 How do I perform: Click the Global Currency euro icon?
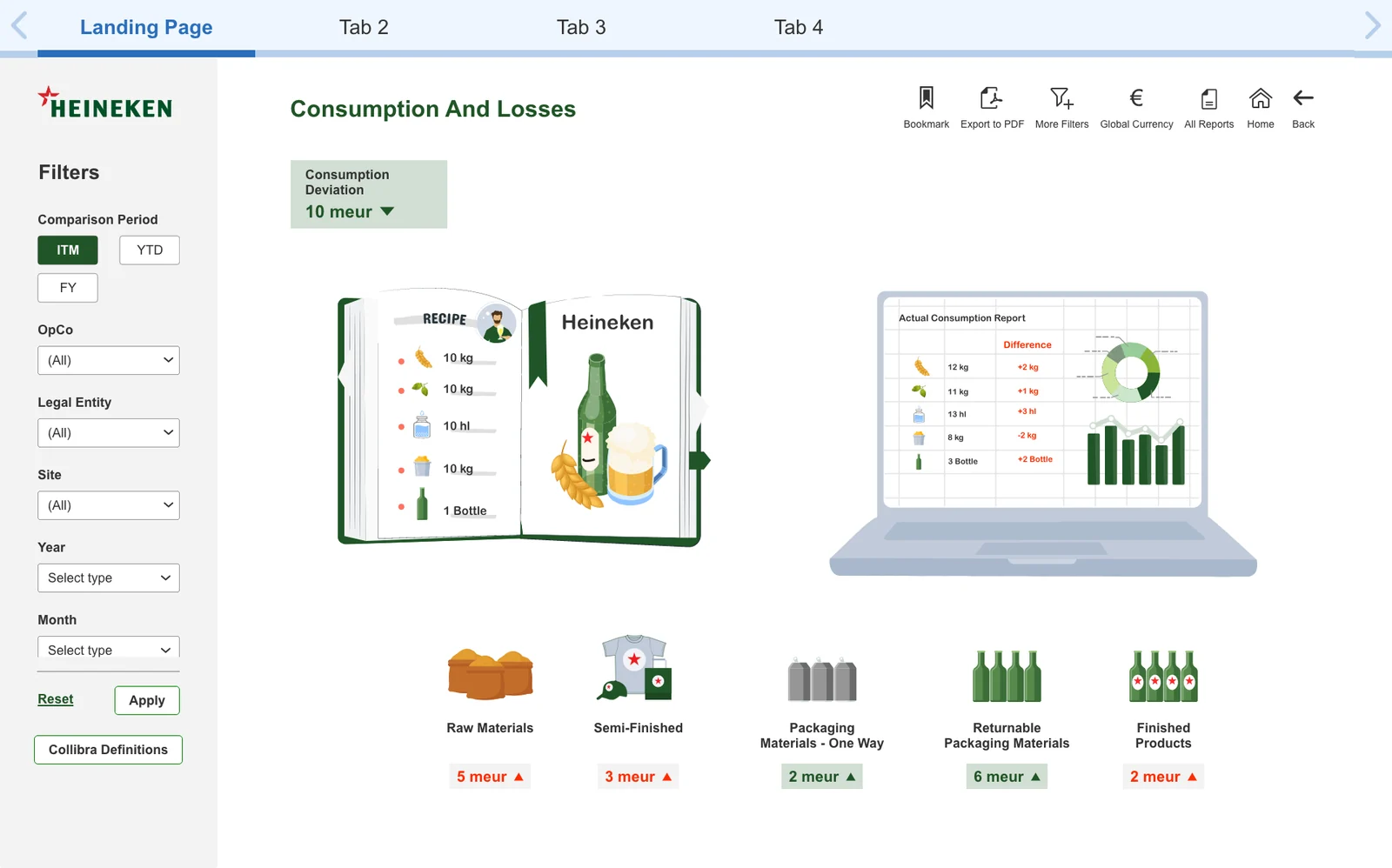tap(1136, 97)
